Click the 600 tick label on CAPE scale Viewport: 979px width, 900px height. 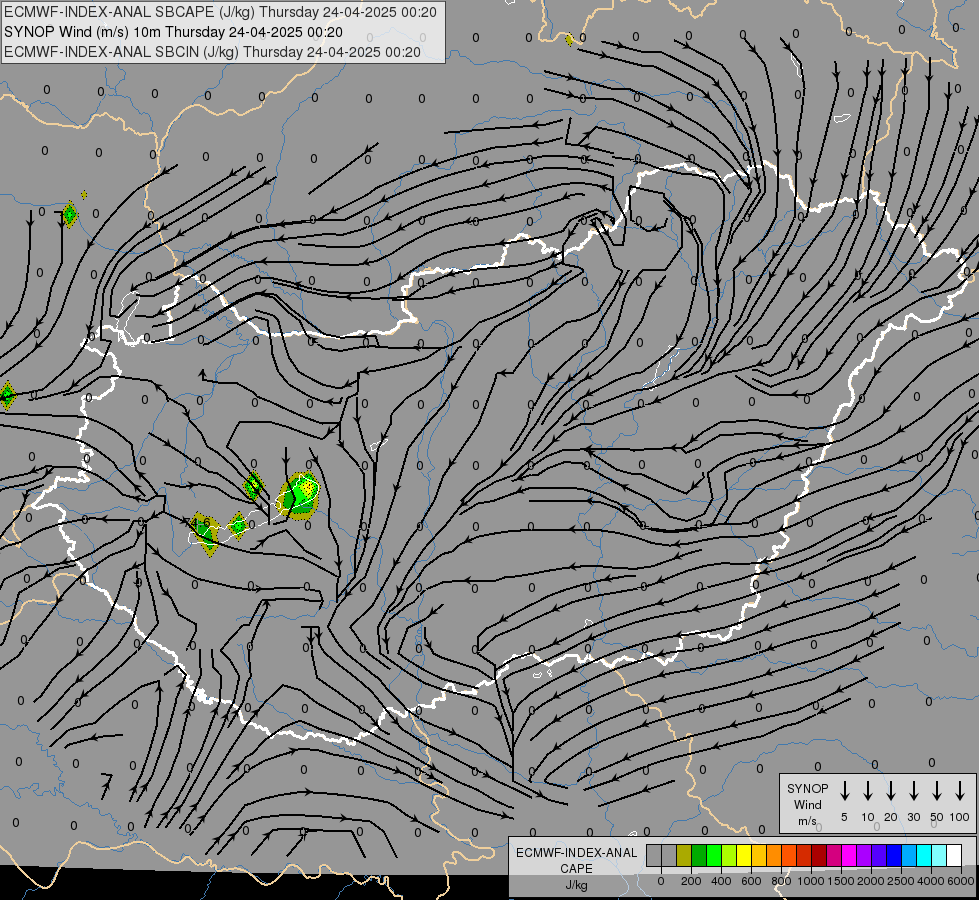751,881
